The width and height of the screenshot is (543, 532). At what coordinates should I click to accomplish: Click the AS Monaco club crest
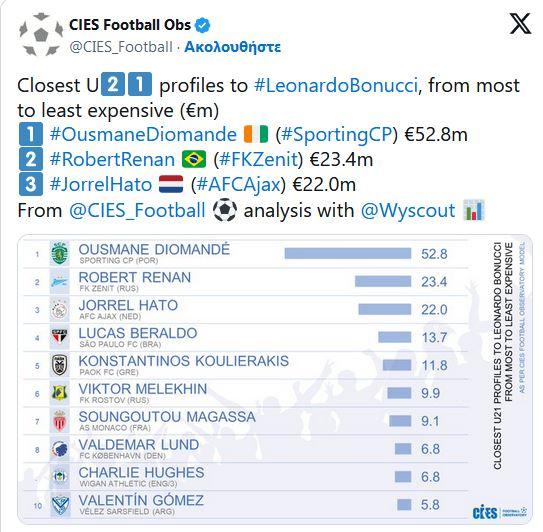60,421
